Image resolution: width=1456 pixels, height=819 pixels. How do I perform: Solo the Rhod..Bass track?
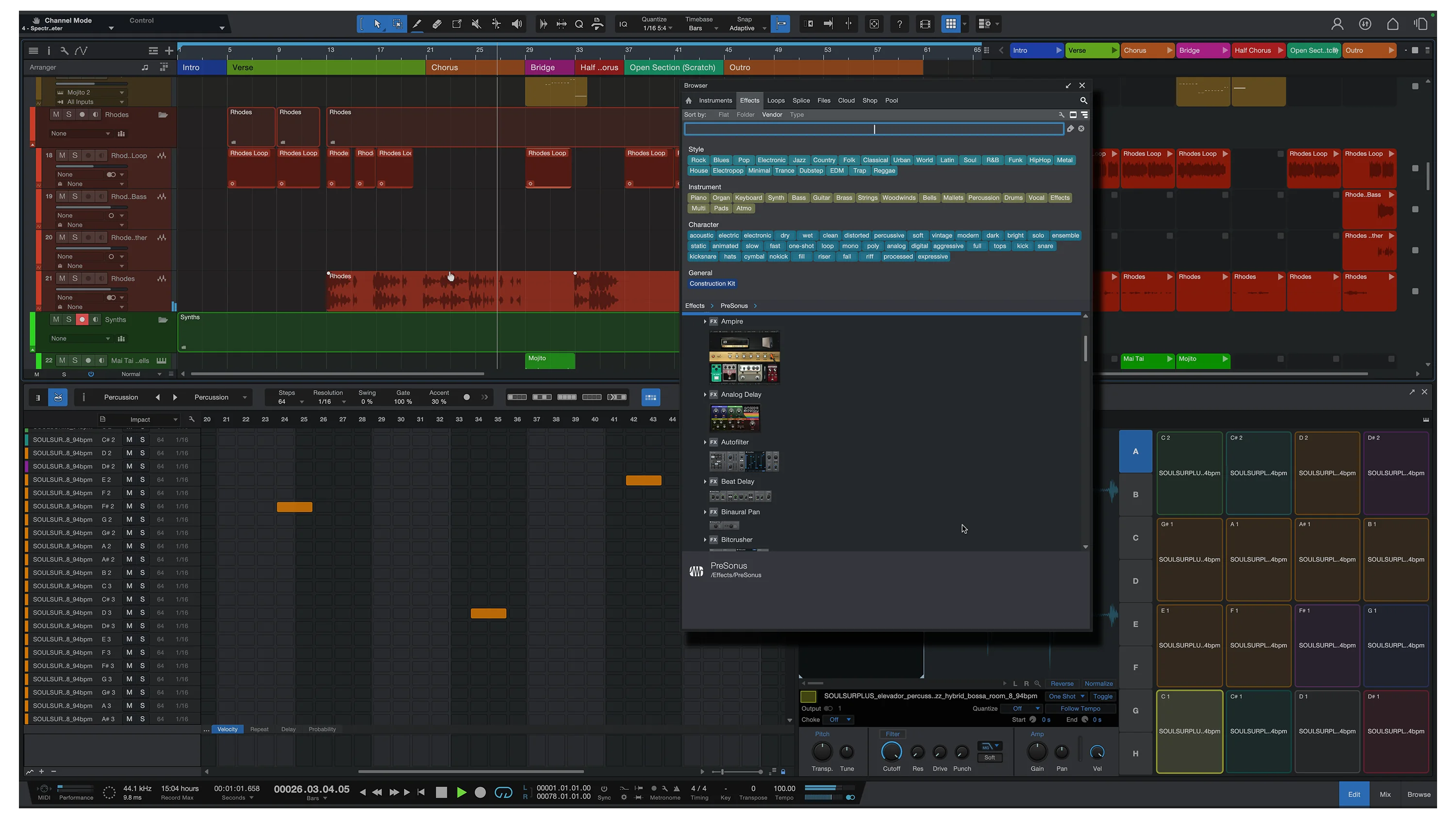tap(74, 196)
